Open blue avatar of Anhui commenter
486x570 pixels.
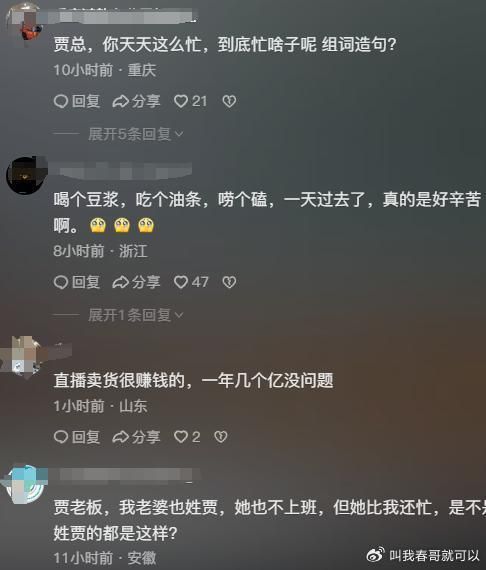(25, 485)
